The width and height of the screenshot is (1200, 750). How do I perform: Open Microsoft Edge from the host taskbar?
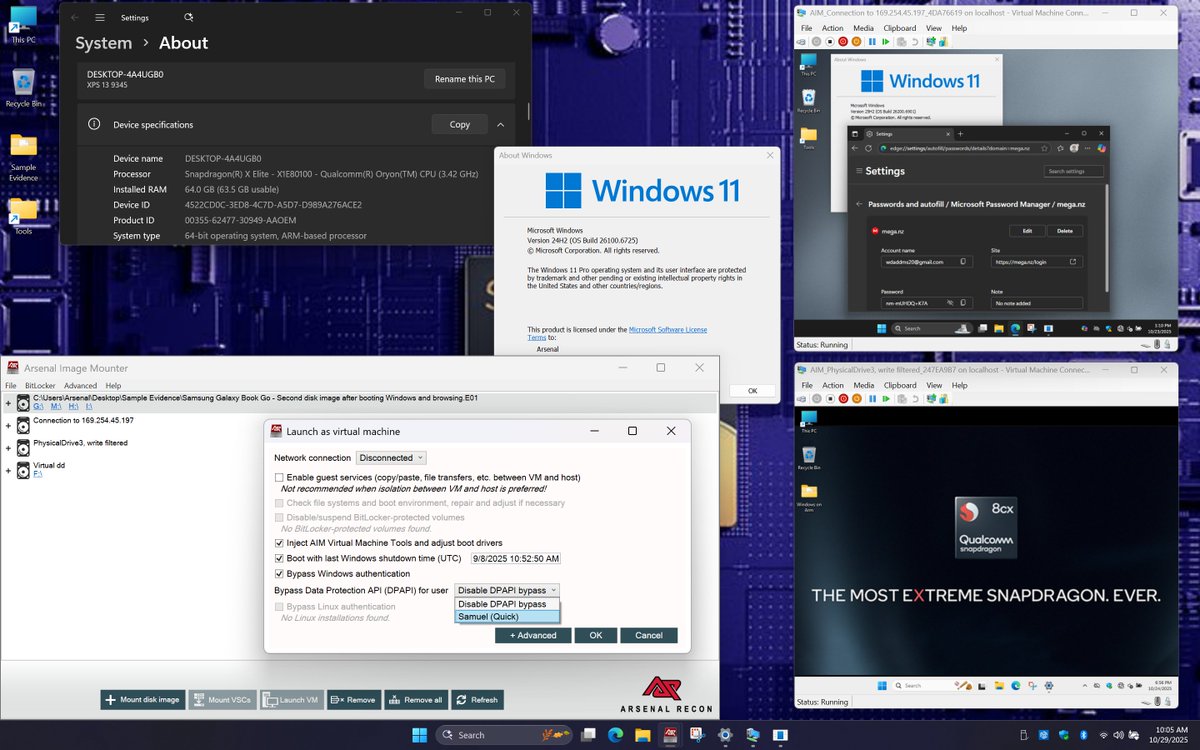615,735
